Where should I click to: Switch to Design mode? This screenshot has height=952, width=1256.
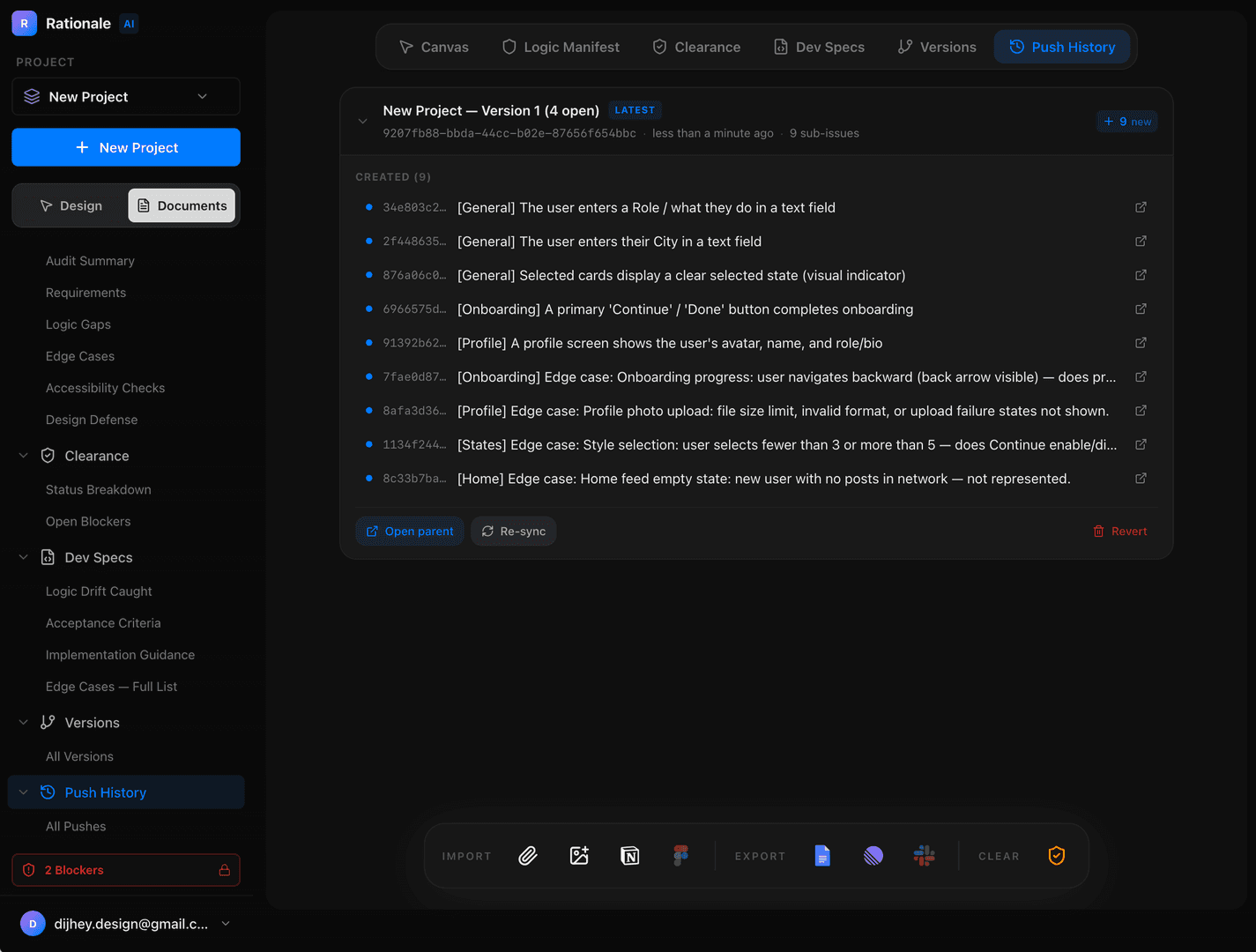tap(71, 205)
